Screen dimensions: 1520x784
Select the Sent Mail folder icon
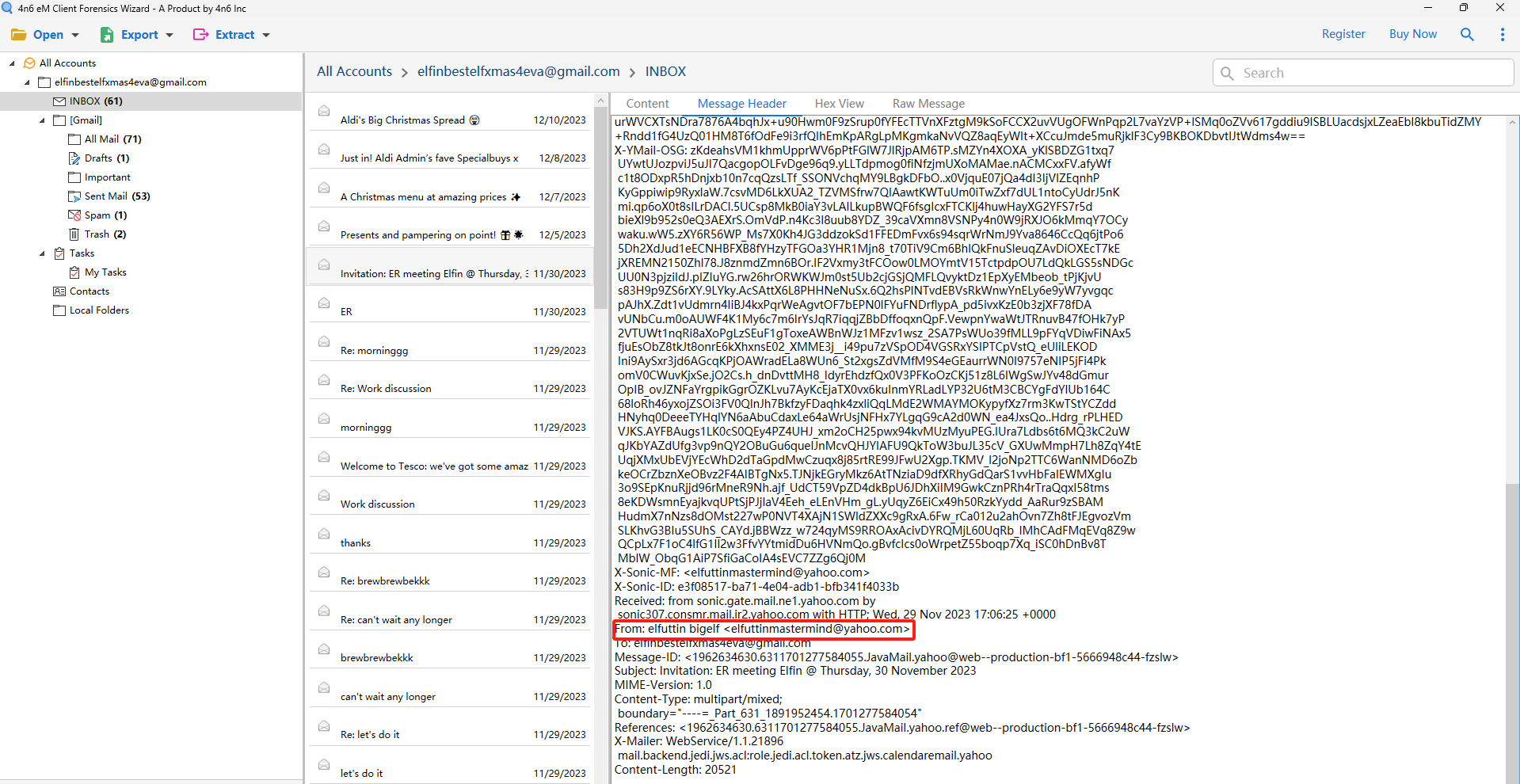click(74, 196)
